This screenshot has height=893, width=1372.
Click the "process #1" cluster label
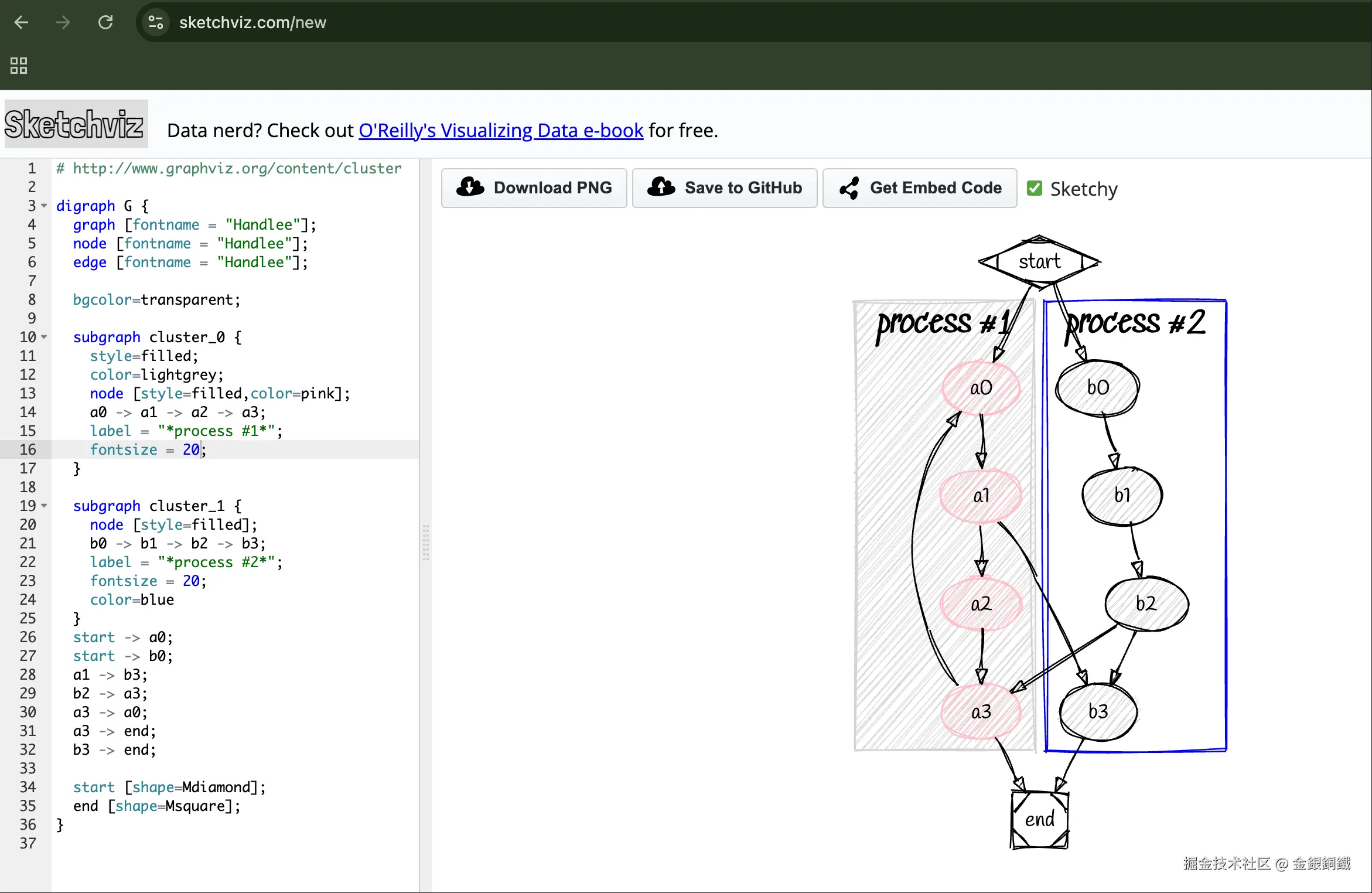pos(944,324)
